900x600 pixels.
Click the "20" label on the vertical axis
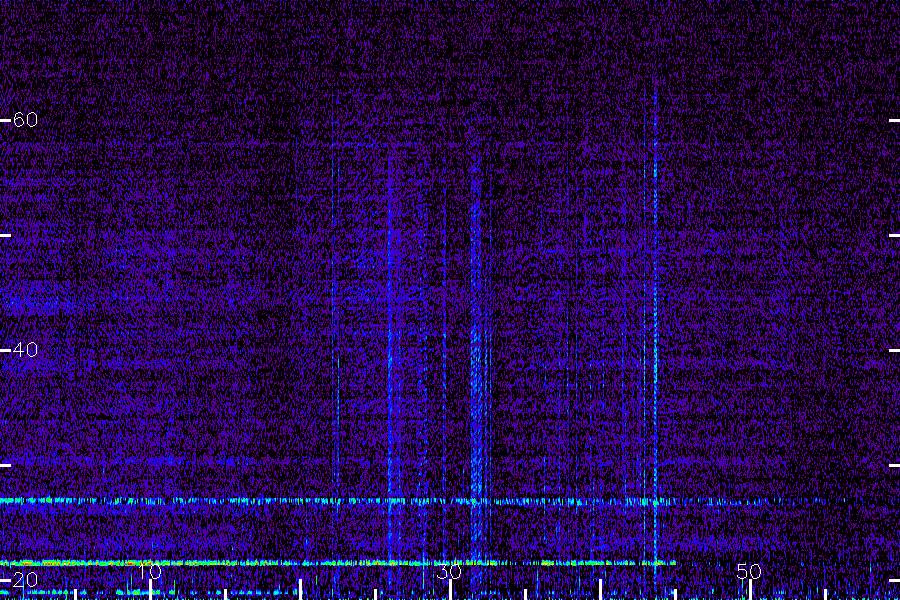pyautogui.click(x=25, y=579)
